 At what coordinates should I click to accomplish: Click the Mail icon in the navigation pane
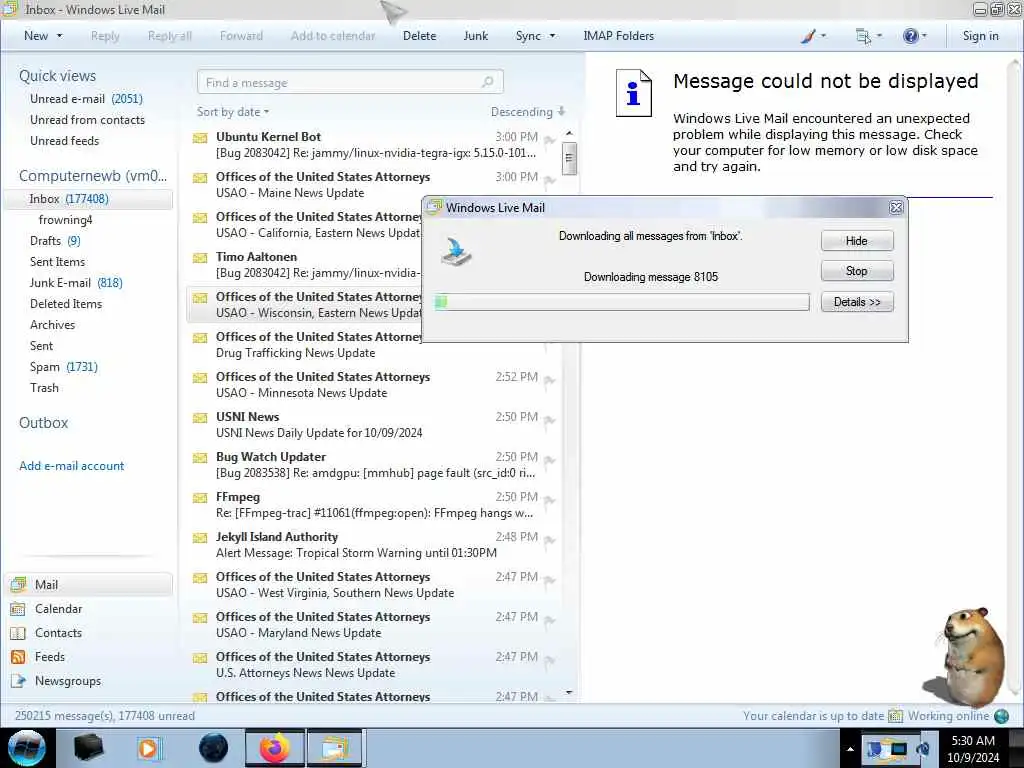click(18, 584)
